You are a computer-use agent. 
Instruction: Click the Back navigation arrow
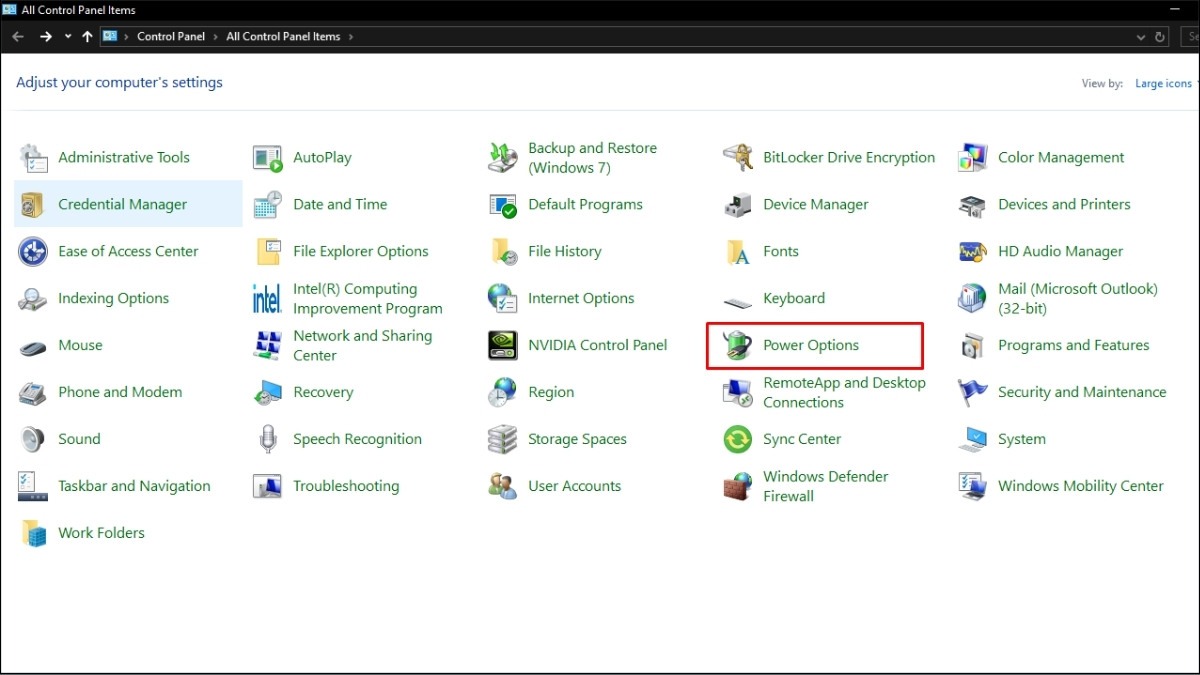18,37
